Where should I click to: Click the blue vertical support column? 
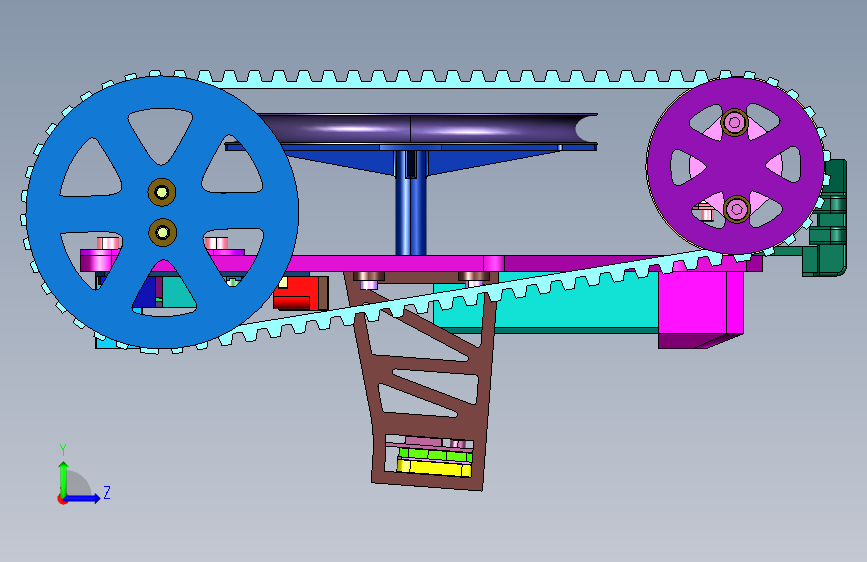(x=411, y=202)
